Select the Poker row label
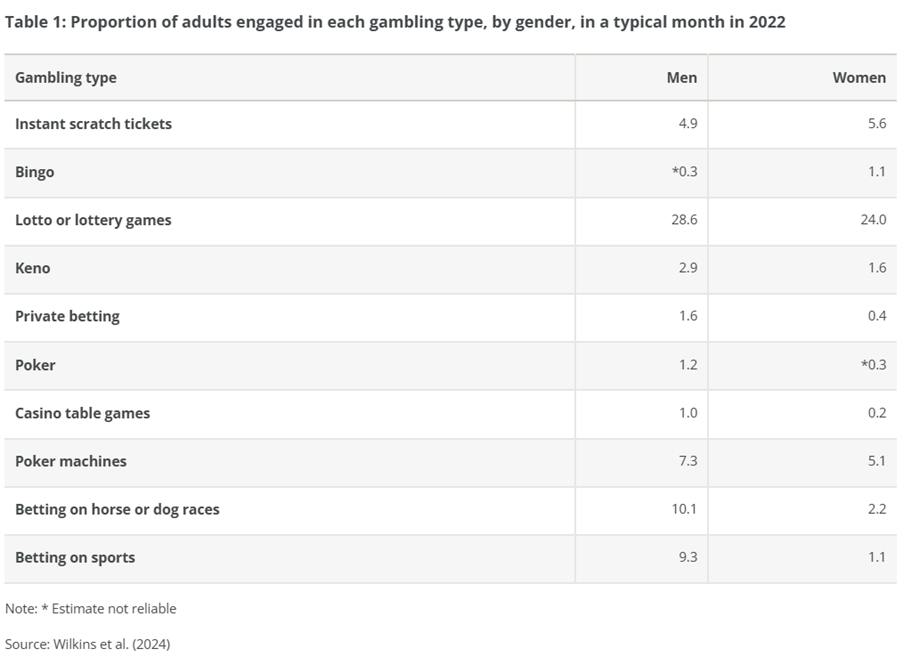903x657 pixels. tap(35, 365)
